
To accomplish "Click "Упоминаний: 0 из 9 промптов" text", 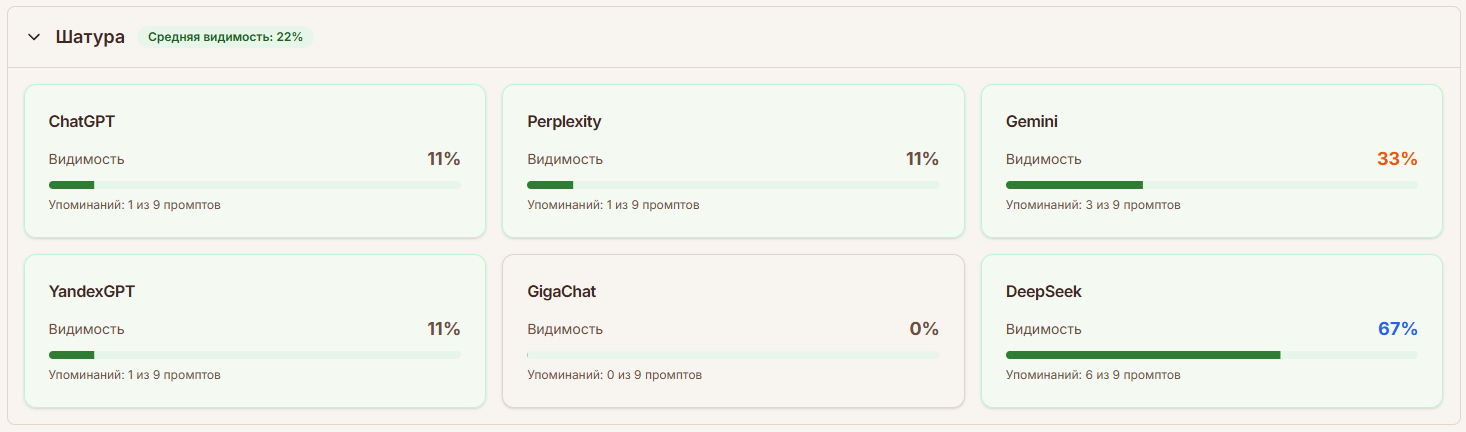I will [x=614, y=375].
